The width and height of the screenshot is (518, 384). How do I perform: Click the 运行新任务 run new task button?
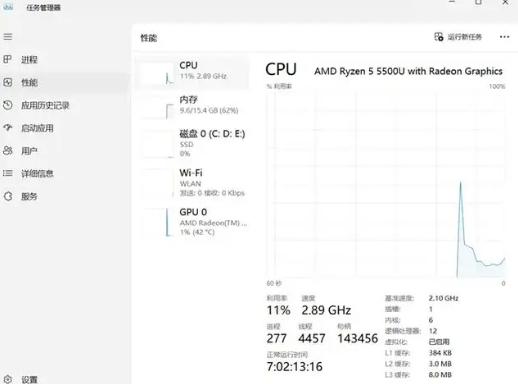(458, 37)
